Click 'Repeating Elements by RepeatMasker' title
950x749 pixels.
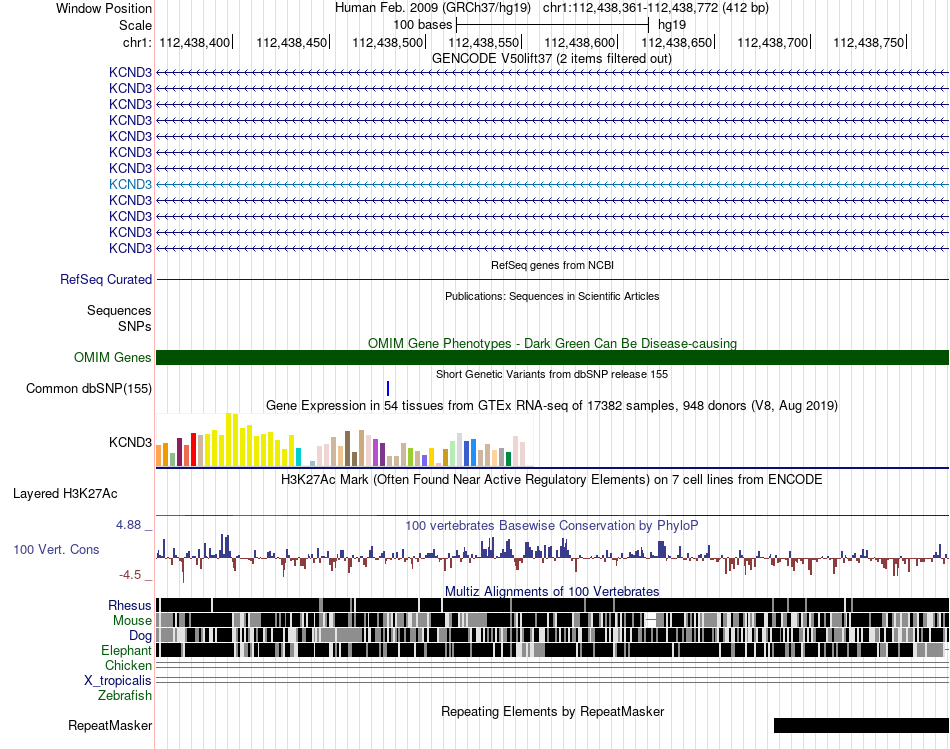(x=552, y=711)
